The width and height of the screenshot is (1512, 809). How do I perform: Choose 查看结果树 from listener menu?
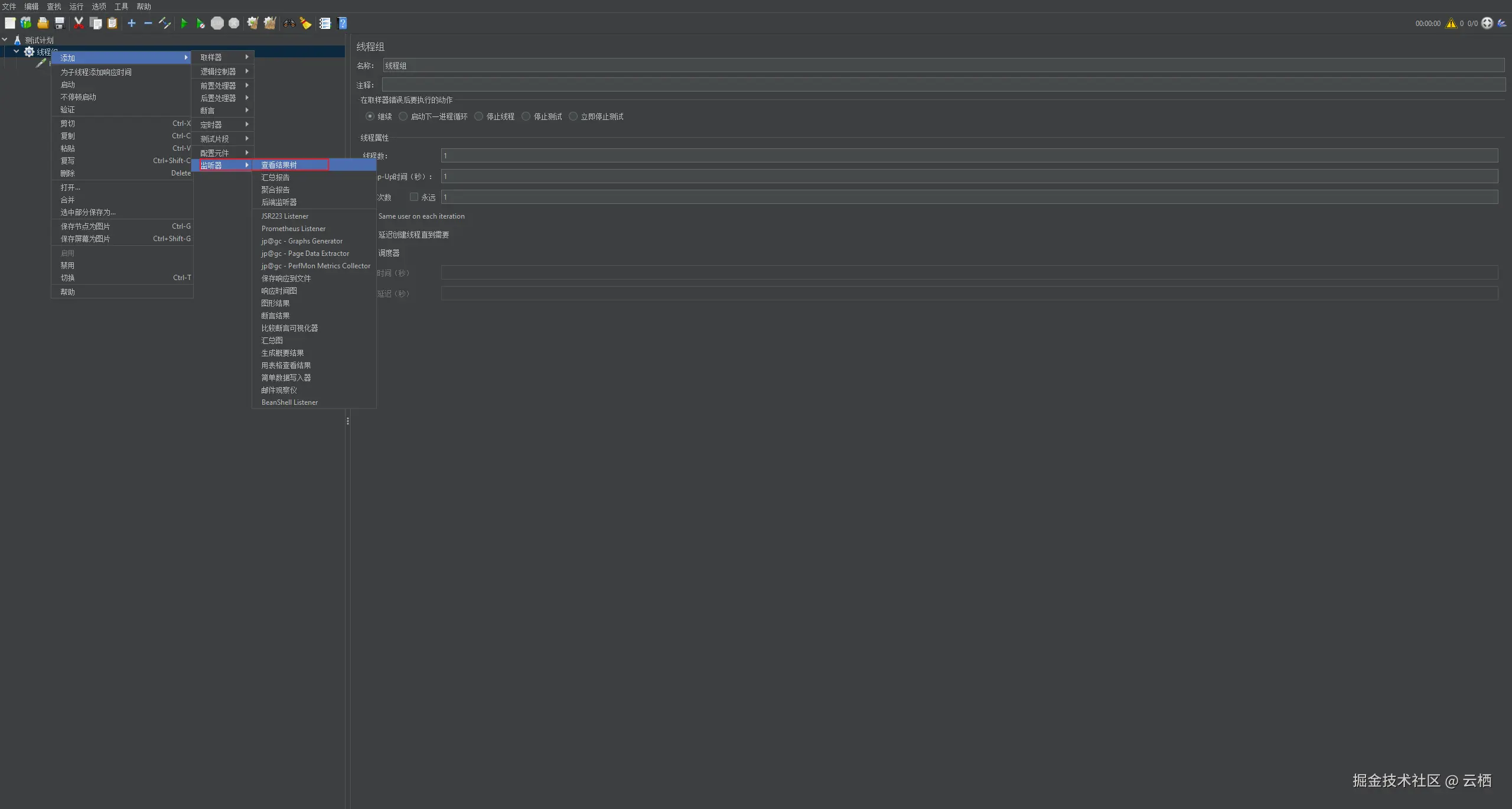click(279, 165)
